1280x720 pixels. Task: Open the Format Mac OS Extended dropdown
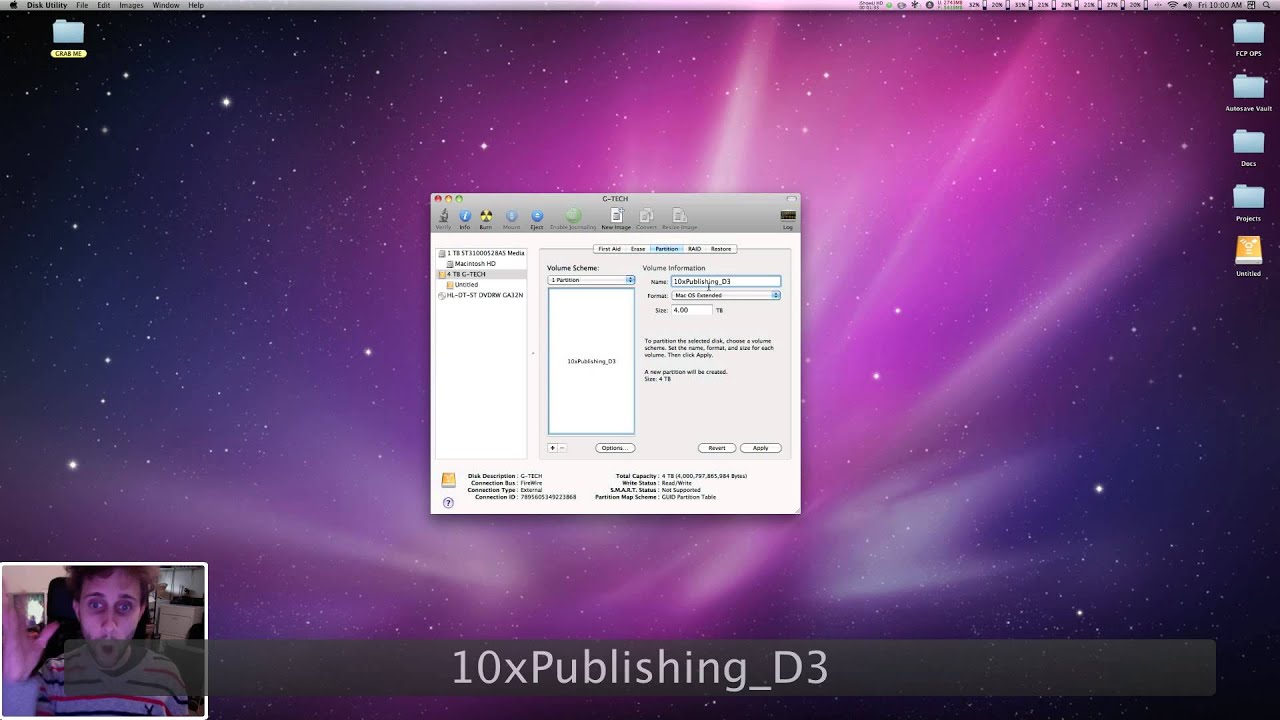coord(726,295)
